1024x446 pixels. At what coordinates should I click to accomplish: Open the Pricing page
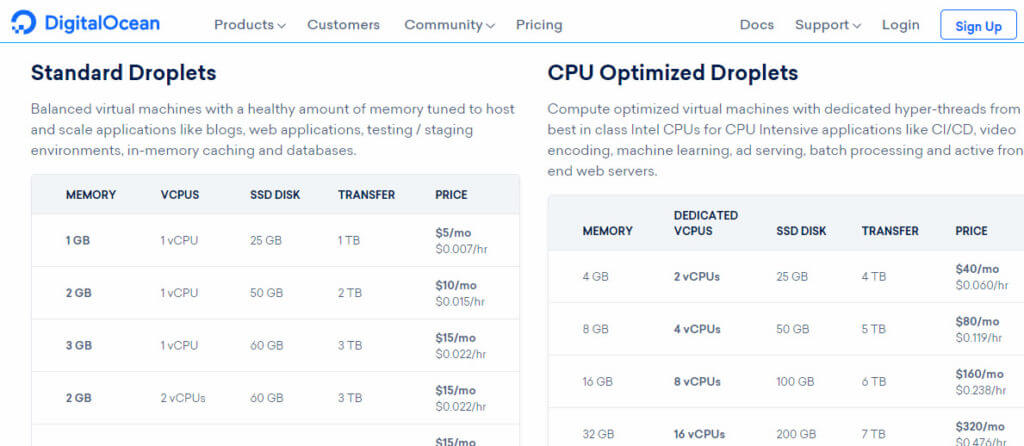point(539,25)
